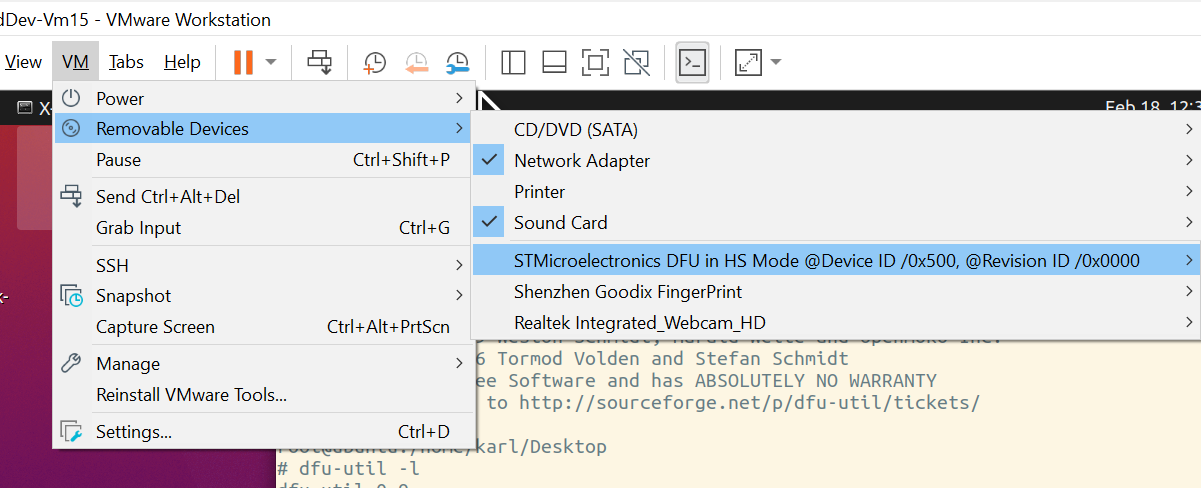
Task: Toggle the console view terminal icon
Action: coord(692,62)
